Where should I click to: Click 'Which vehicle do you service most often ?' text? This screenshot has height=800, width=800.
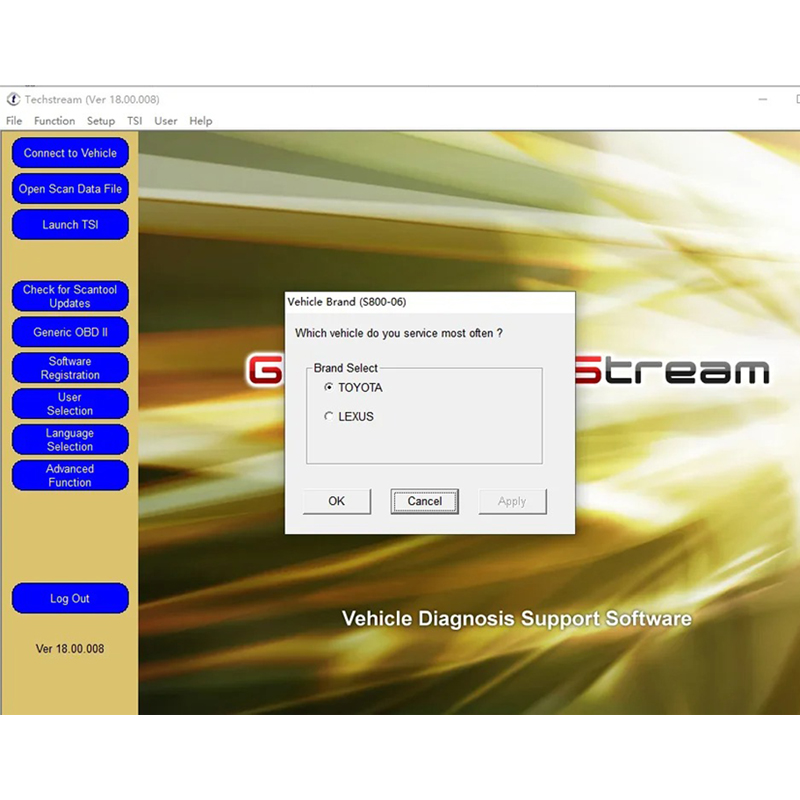399,333
